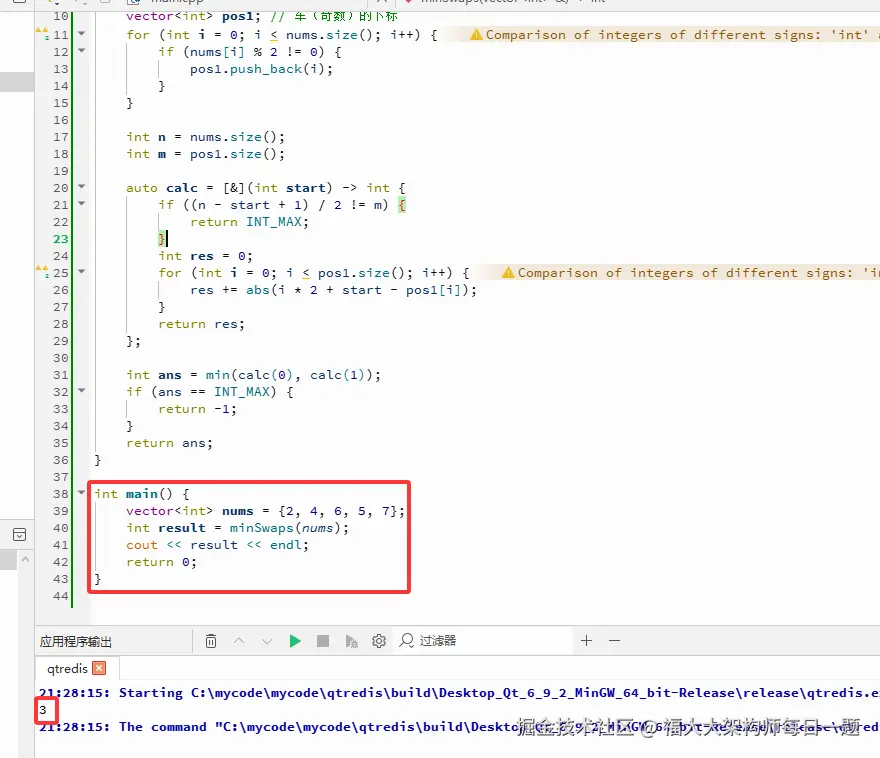Viewport: 880px width, 758px height.
Task: Click 'int m = pos1.size();' code line
Action: [x=205, y=154]
